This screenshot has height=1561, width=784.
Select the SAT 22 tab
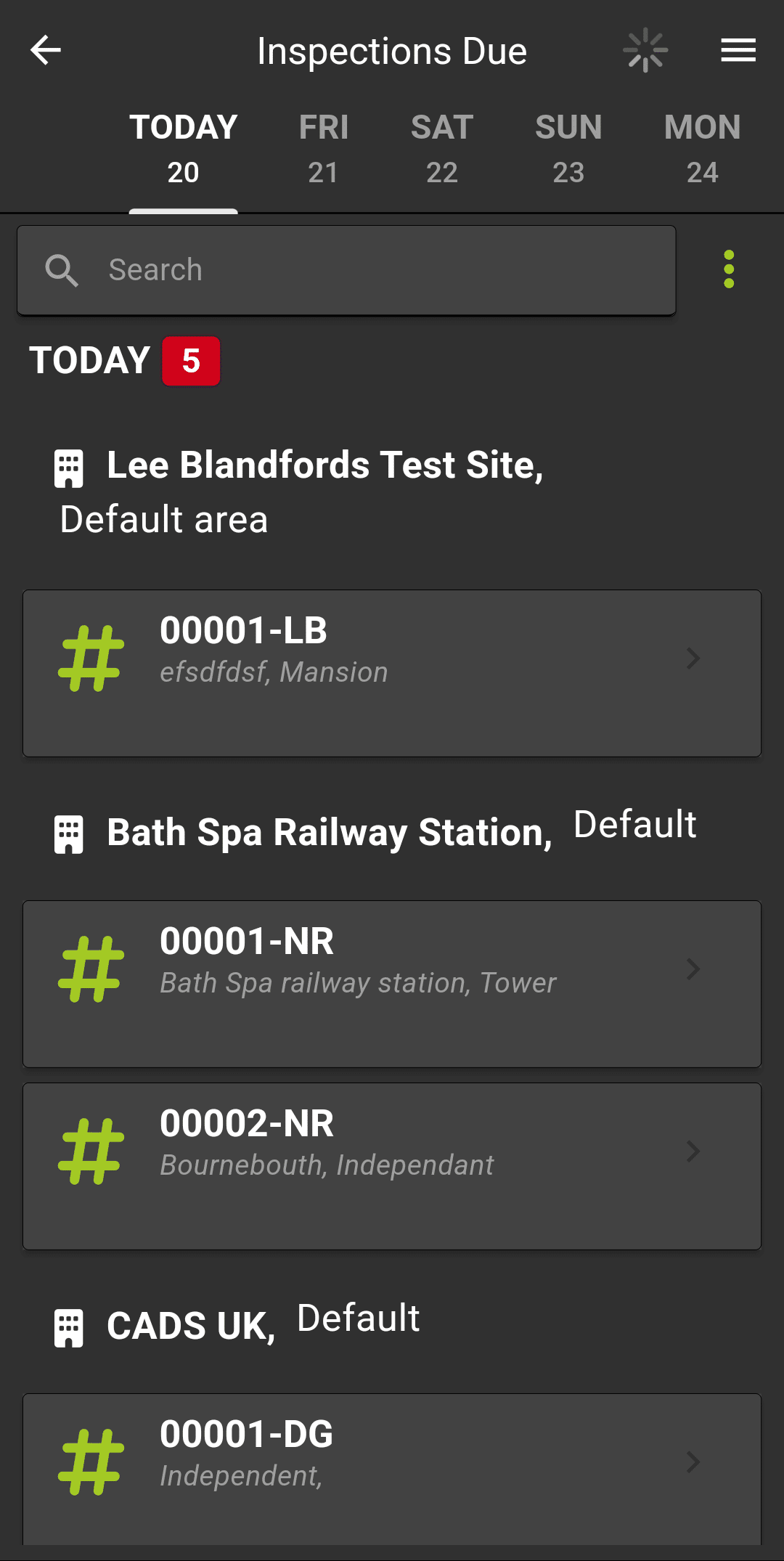click(x=442, y=149)
